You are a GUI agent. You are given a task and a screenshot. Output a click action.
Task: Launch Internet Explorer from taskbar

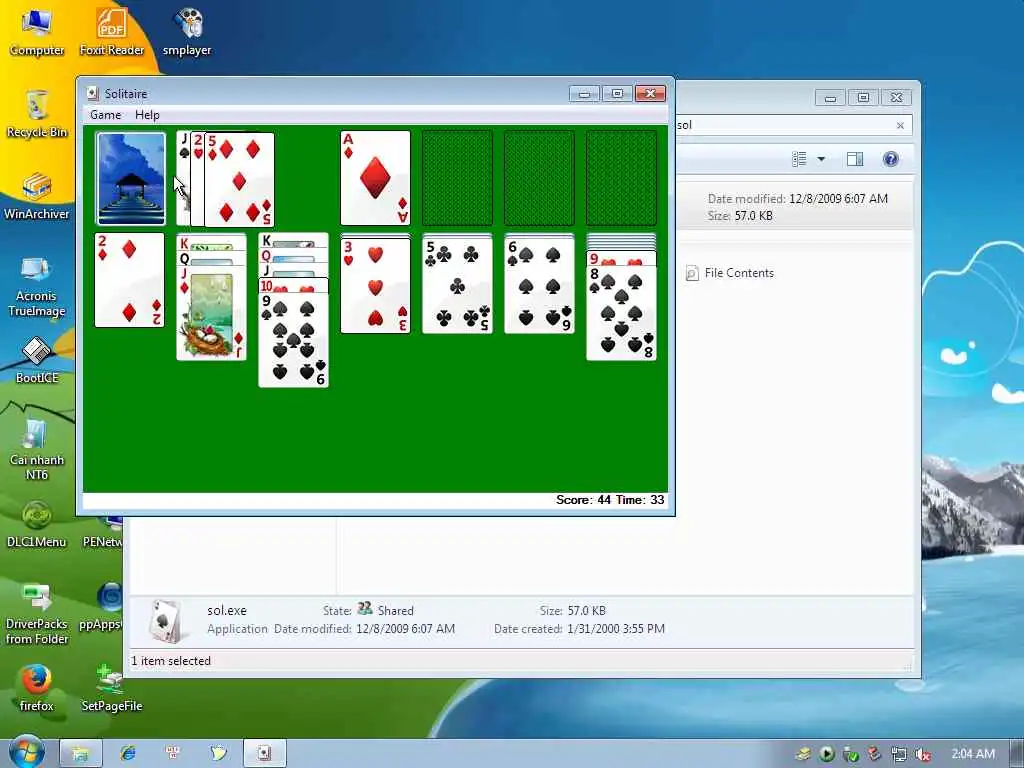[x=127, y=754]
